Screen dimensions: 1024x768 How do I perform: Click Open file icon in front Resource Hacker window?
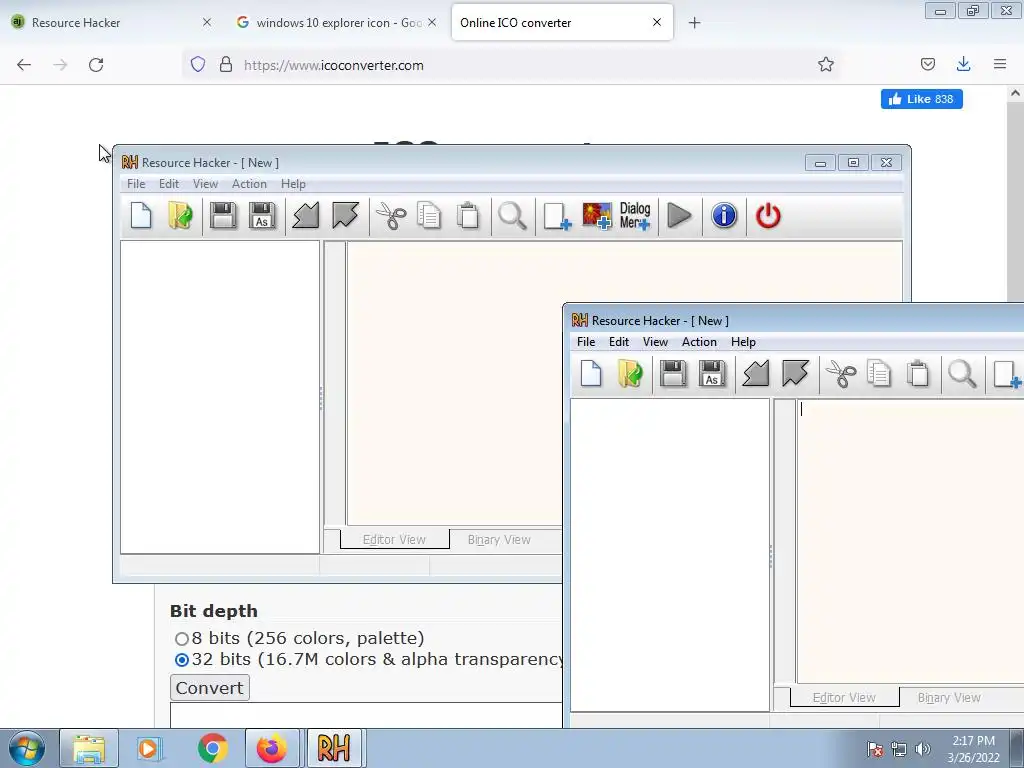(630, 374)
